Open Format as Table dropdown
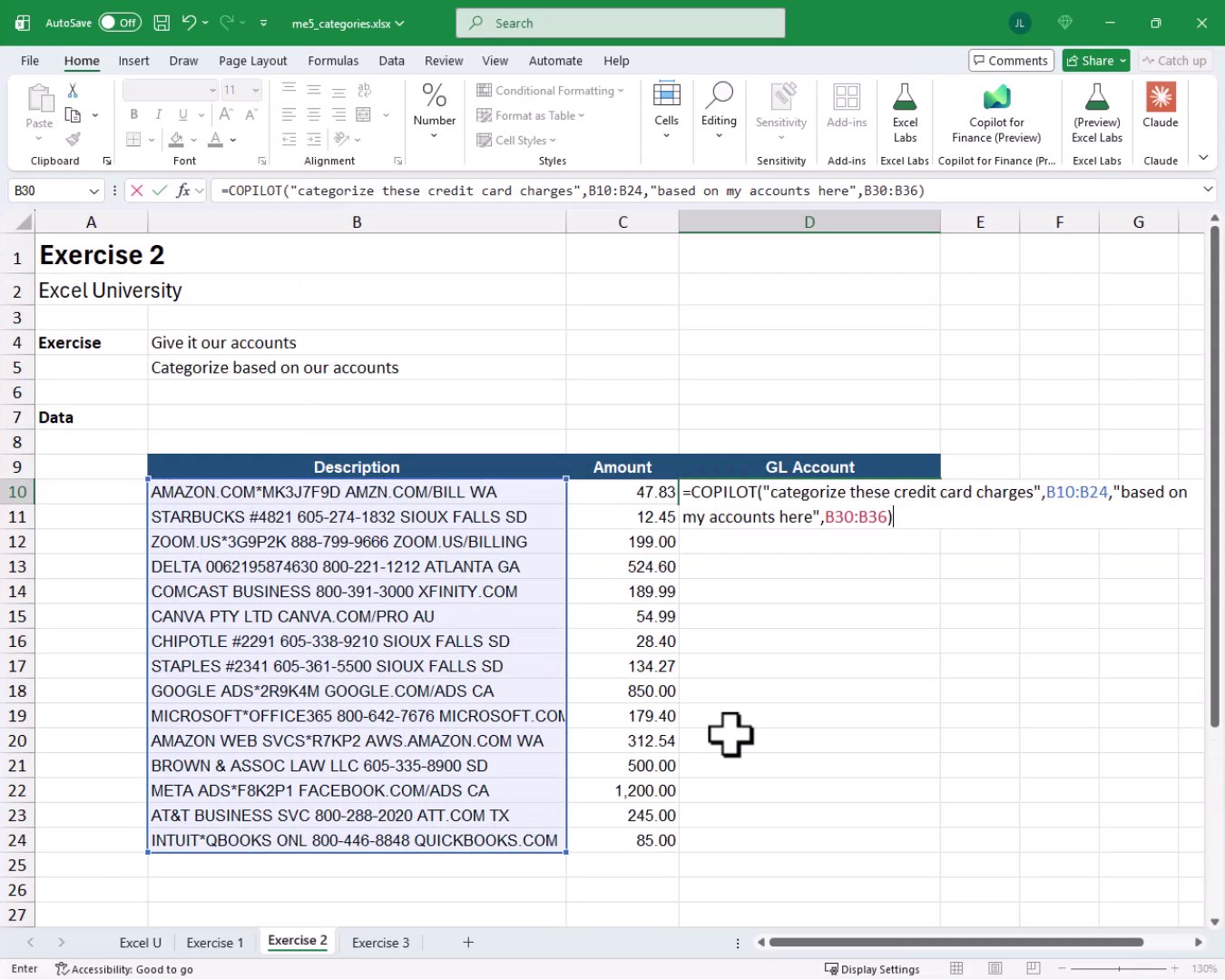This screenshot has height=980, width=1225. point(531,115)
